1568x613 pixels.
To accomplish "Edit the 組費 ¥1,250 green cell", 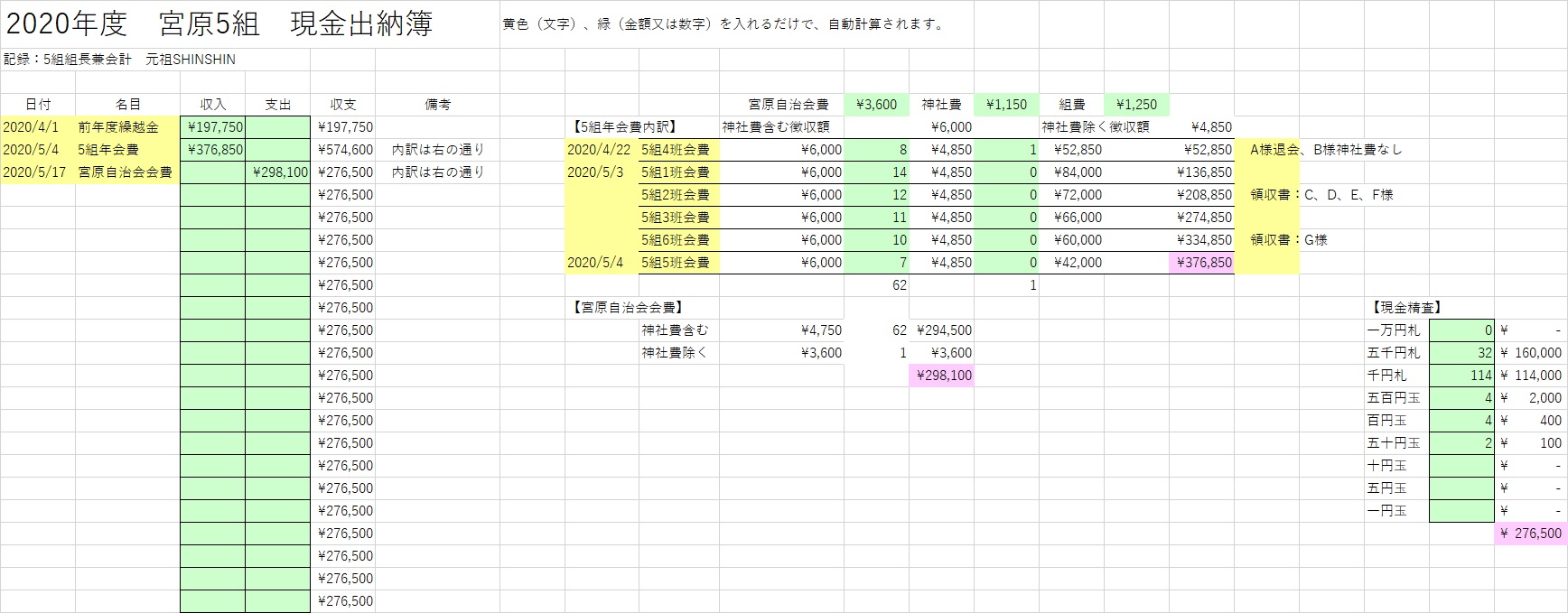I will tap(1136, 105).
